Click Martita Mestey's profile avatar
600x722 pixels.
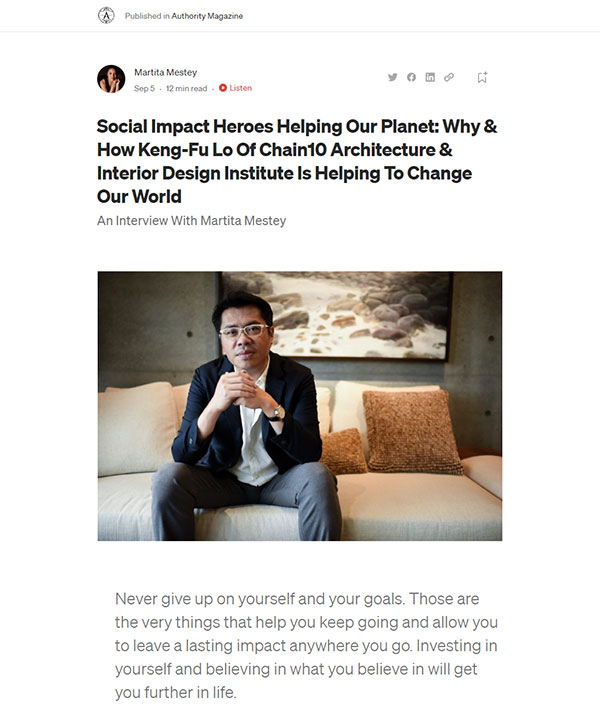click(111, 79)
